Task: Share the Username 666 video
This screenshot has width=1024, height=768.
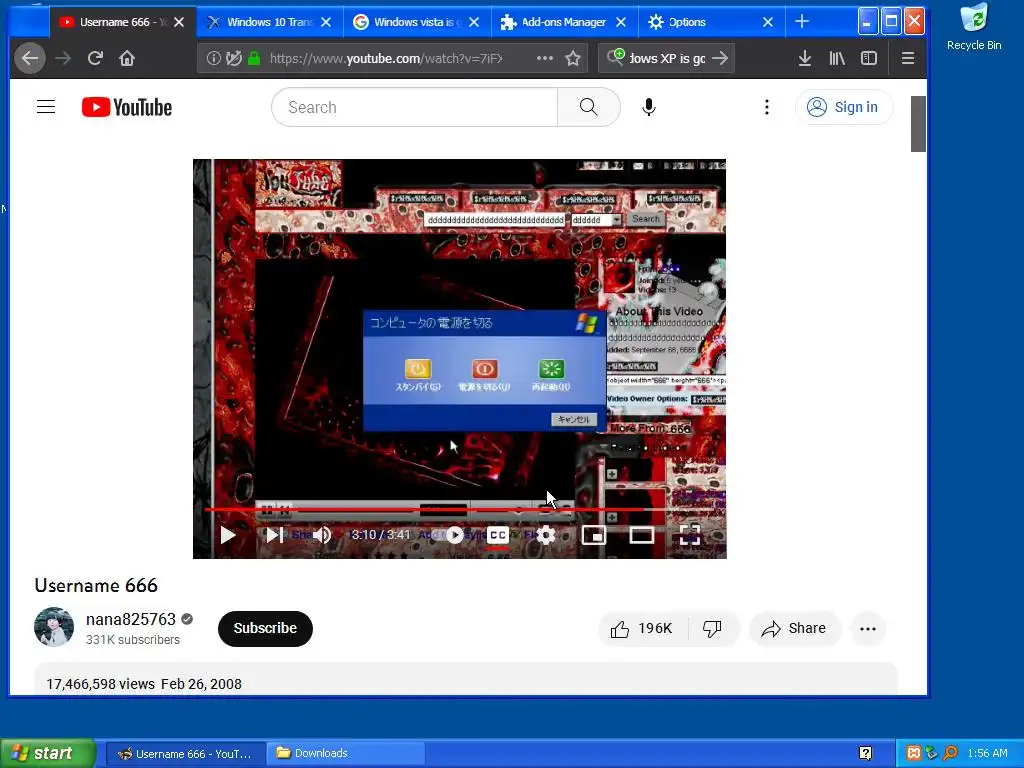Action: (794, 628)
